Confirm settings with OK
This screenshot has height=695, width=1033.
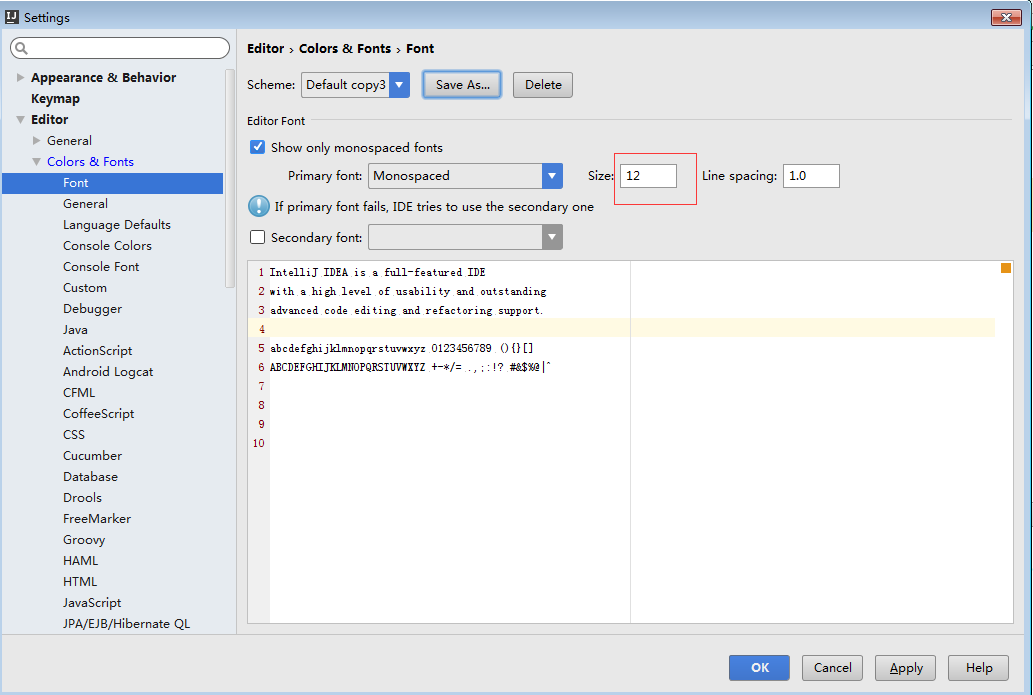click(x=760, y=668)
